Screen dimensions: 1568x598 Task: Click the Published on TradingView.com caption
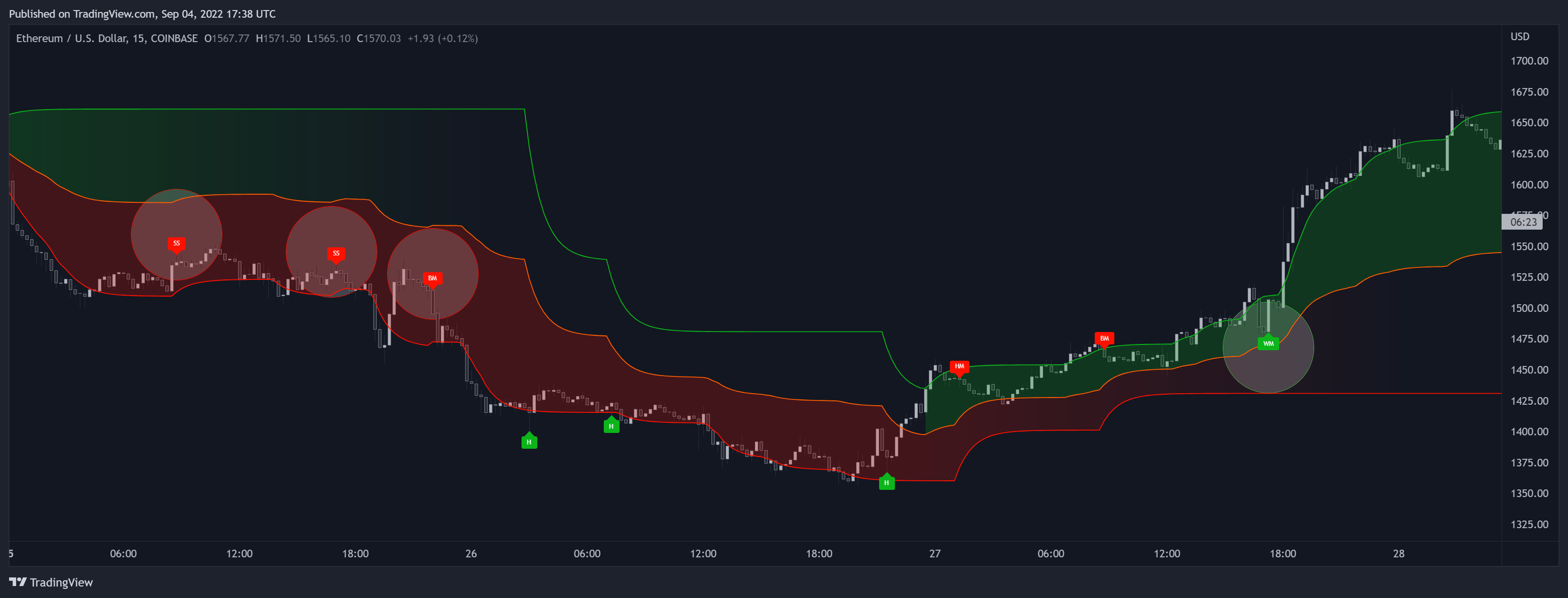tap(142, 13)
